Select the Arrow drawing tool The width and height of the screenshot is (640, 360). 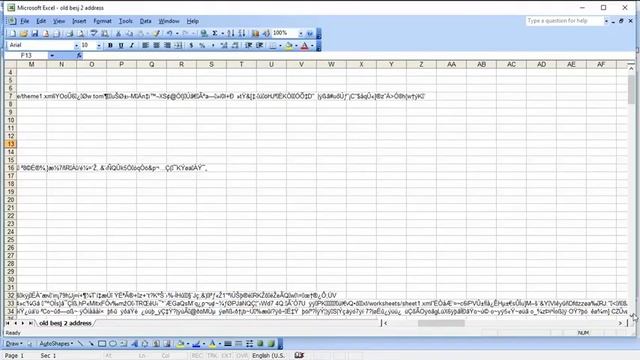tap(91, 344)
